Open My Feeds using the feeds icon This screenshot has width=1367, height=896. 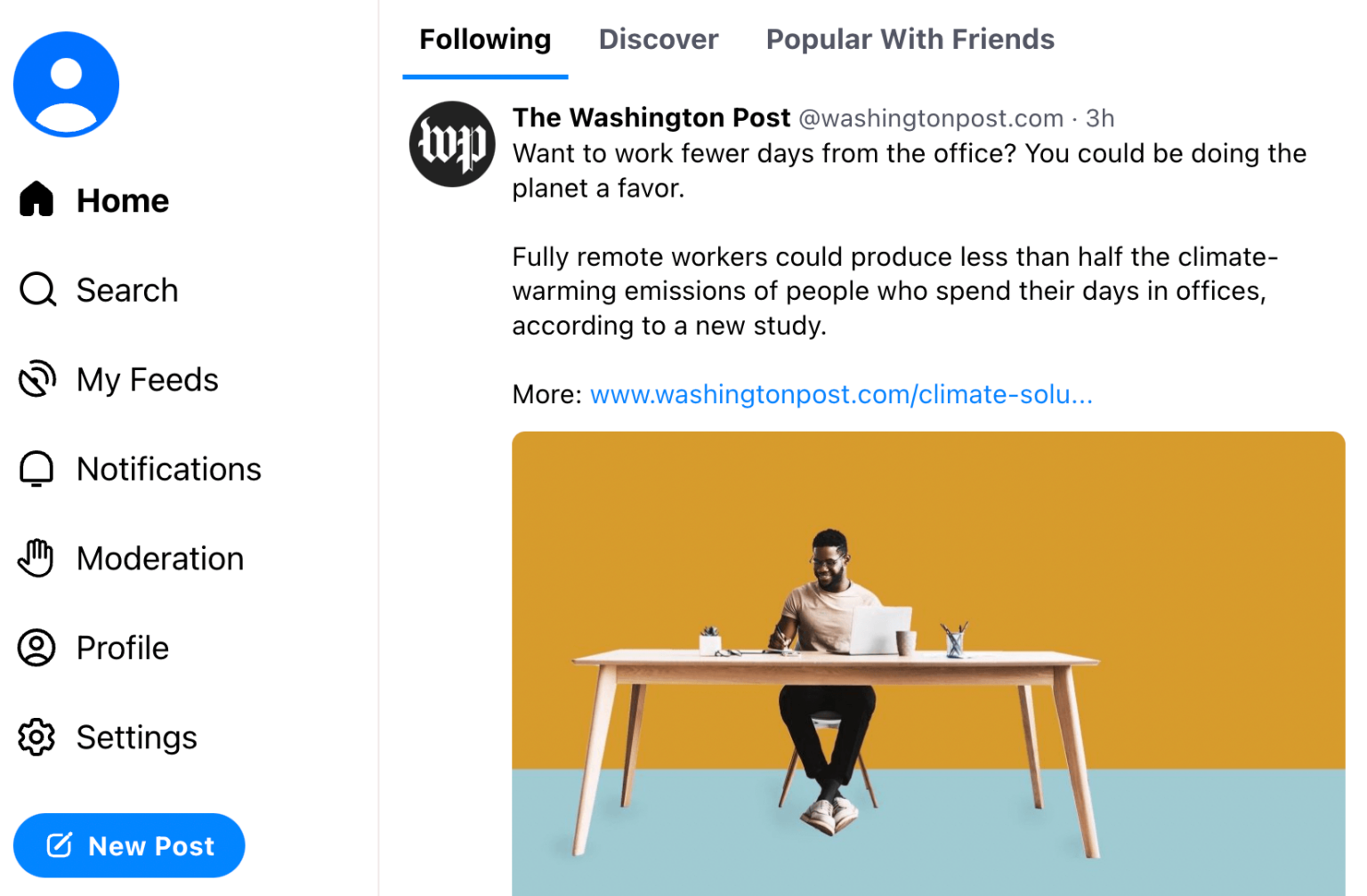click(36, 379)
